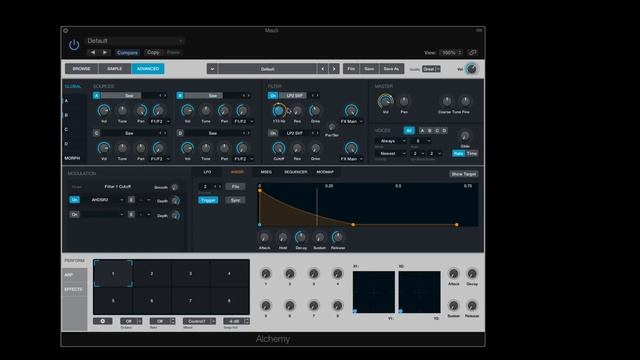Screen dimensions: 640x360
Task: Switch to the SIMPLE view
Action: [x=115, y=69]
